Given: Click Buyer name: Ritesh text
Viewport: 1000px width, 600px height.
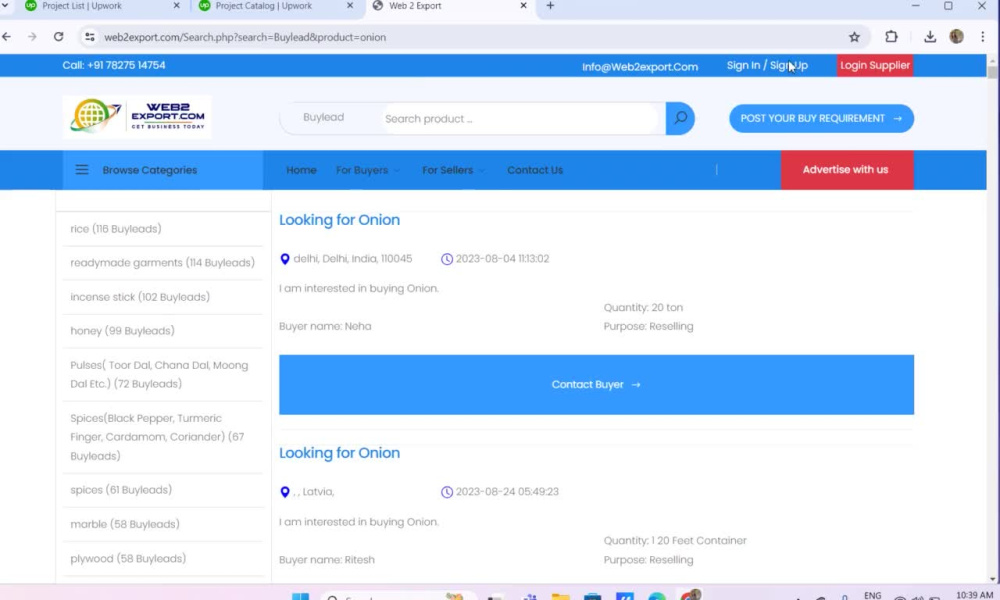Looking at the screenshot, I should pos(327,559).
